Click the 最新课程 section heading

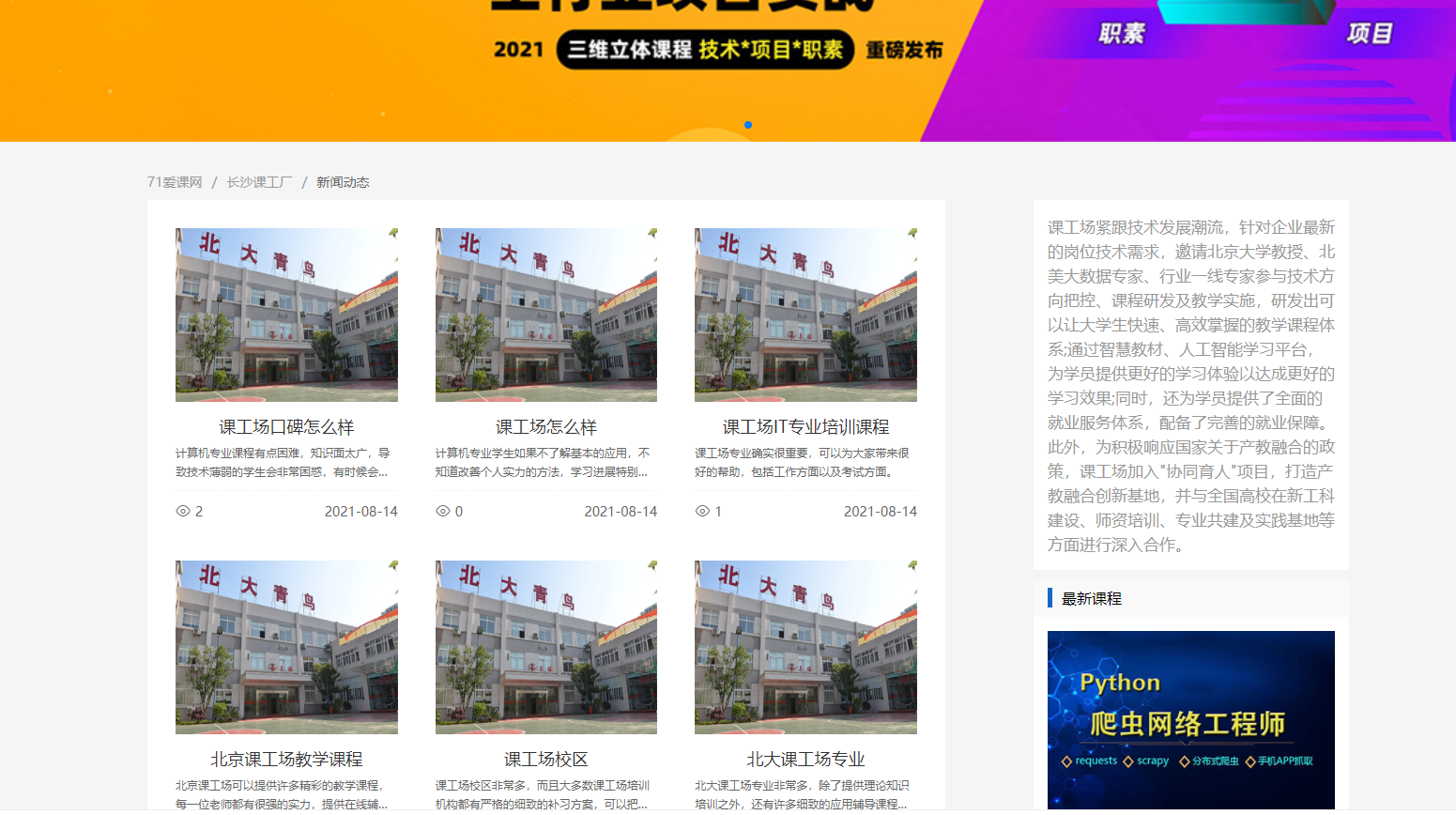1091,599
